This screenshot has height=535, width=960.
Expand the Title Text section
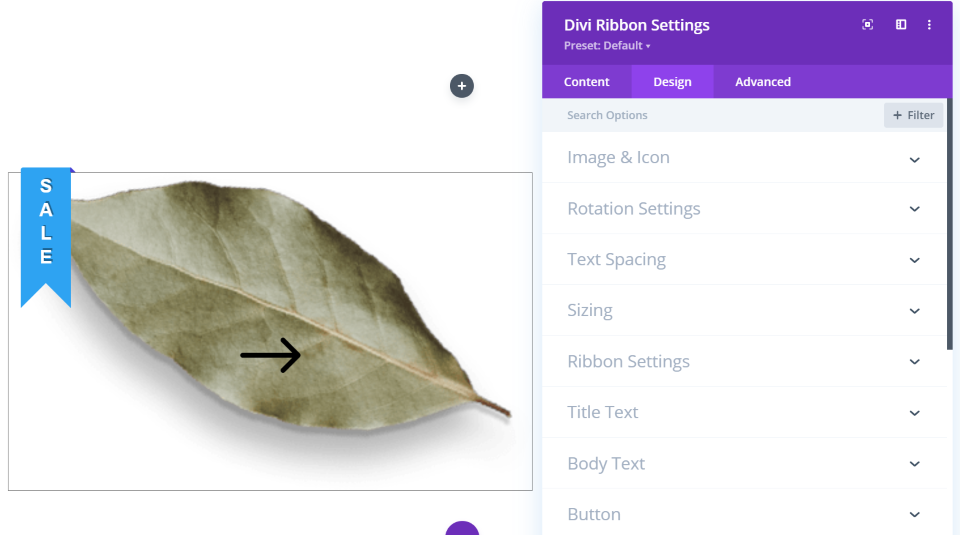tap(744, 413)
